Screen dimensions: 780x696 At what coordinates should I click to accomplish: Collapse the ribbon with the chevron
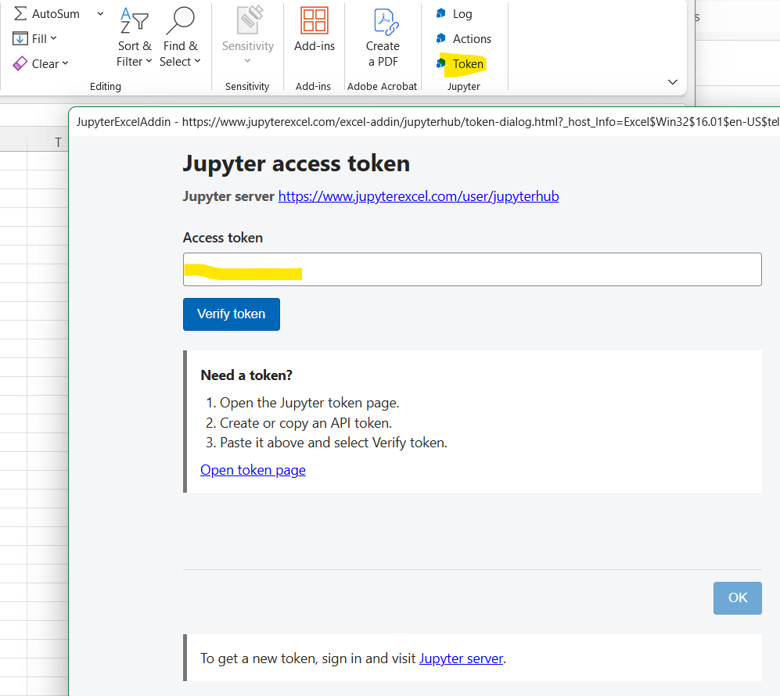tap(673, 82)
